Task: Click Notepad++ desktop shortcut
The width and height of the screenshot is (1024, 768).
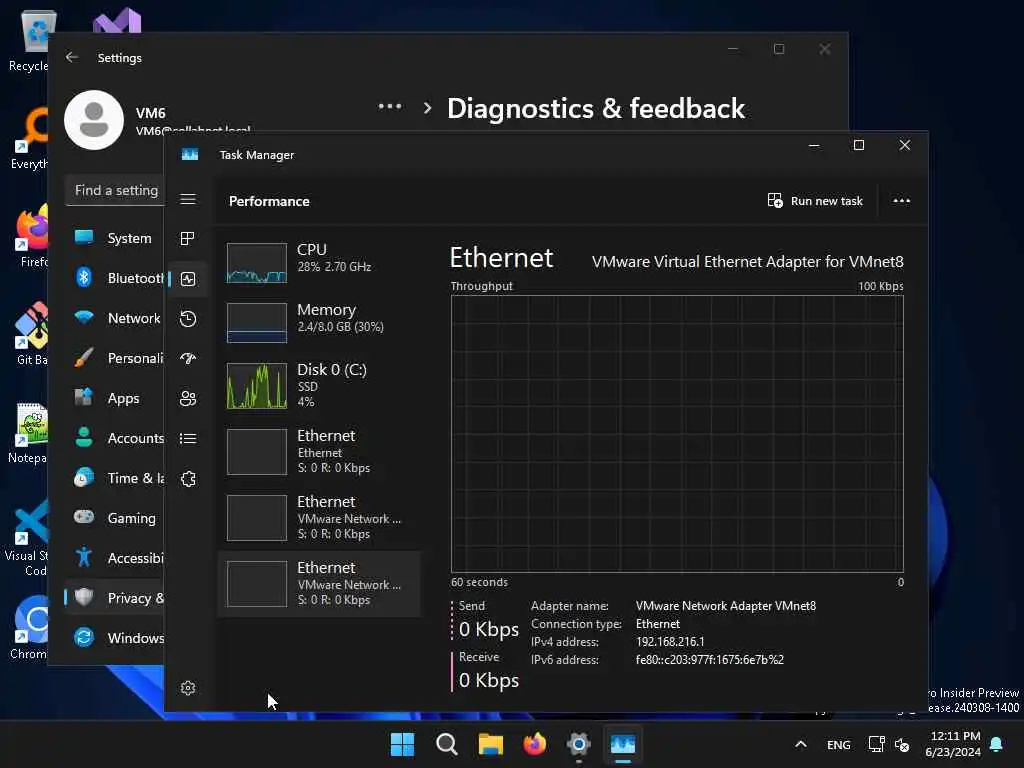Action: coord(29,432)
